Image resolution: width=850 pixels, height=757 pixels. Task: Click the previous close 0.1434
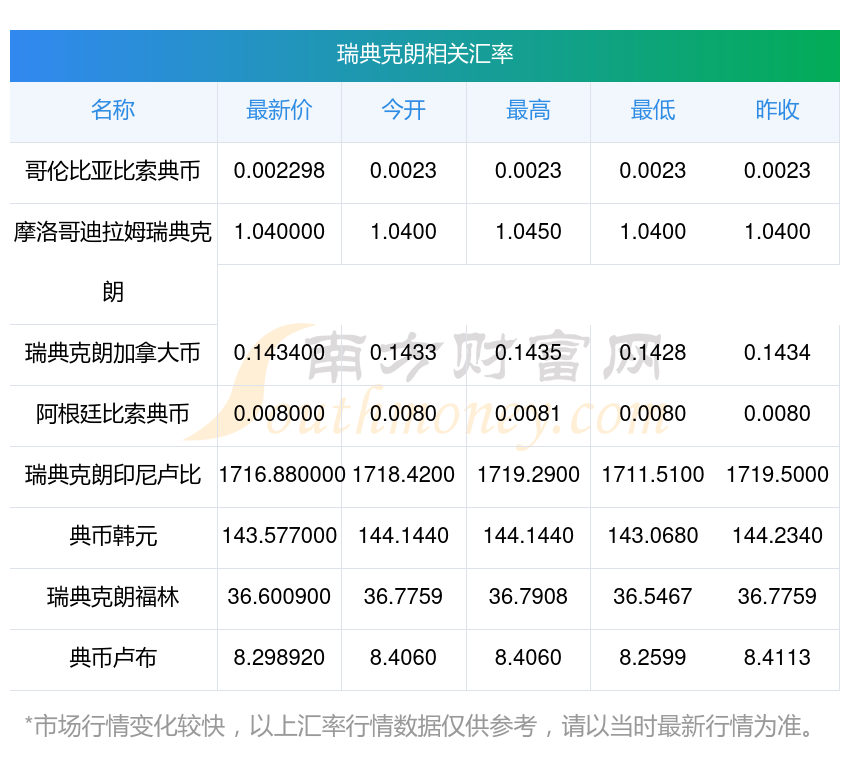click(777, 353)
